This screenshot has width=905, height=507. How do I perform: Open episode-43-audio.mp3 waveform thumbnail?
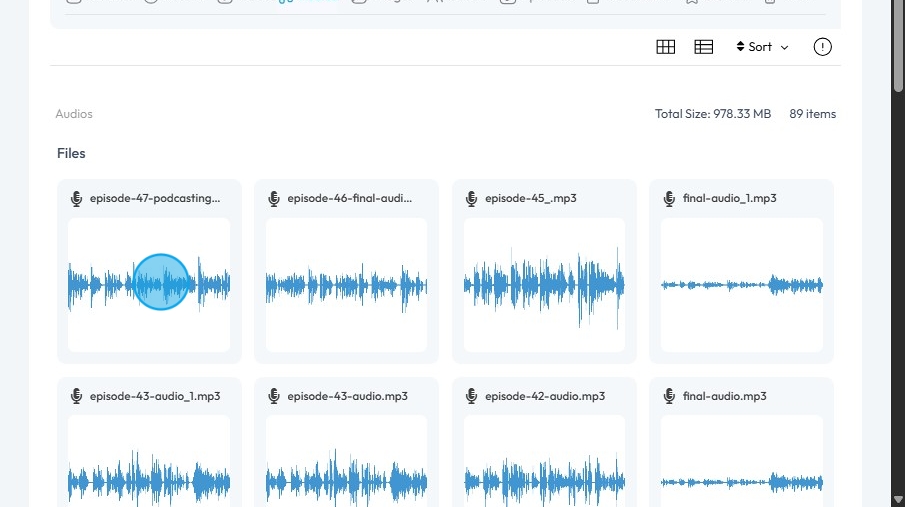346,461
